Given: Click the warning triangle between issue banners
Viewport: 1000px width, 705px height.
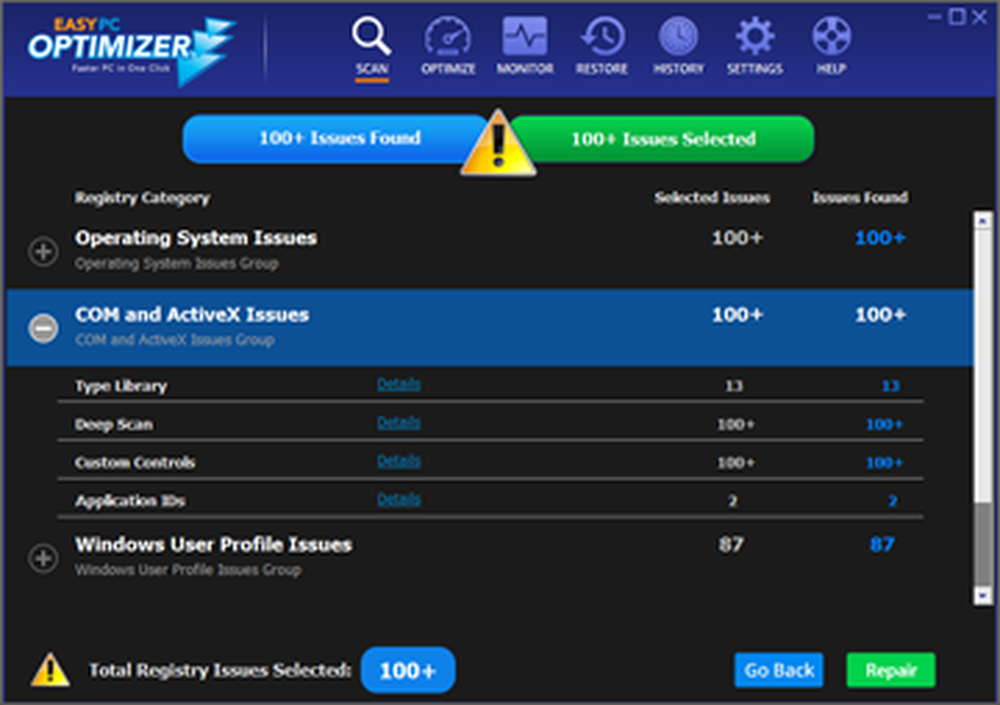Looking at the screenshot, I should point(498,143).
